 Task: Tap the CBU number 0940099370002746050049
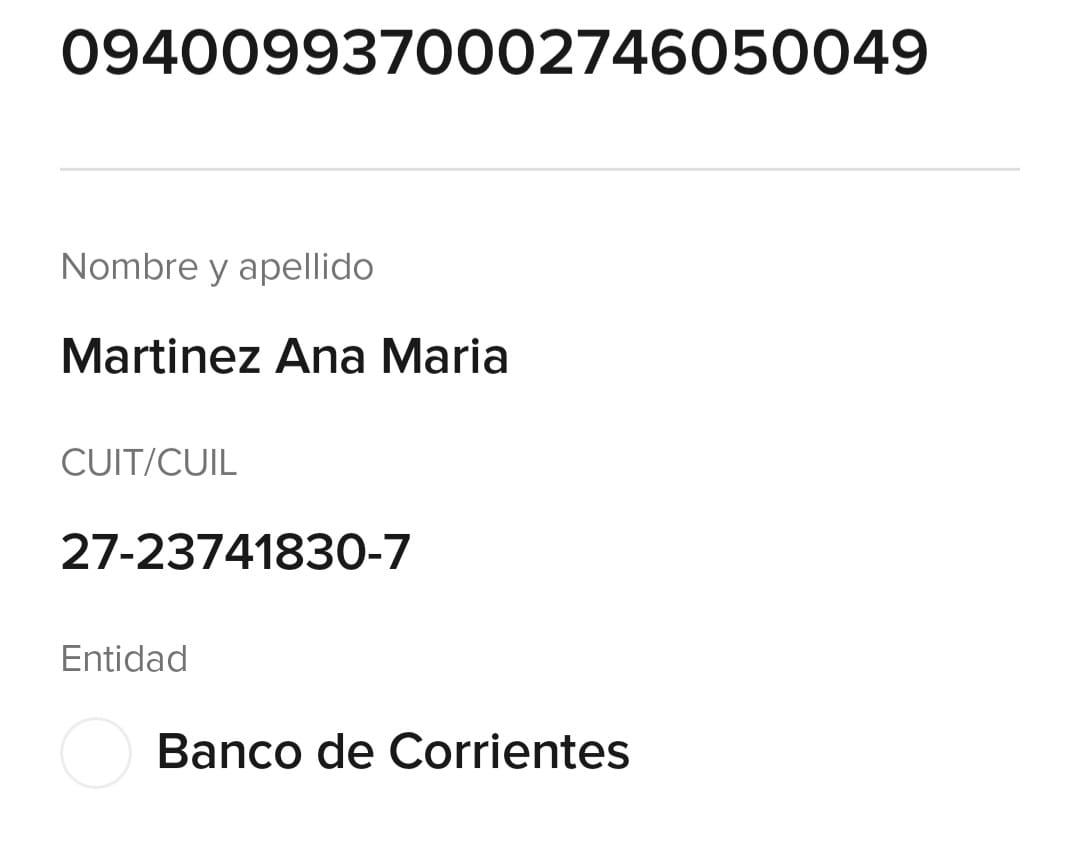[494, 52]
